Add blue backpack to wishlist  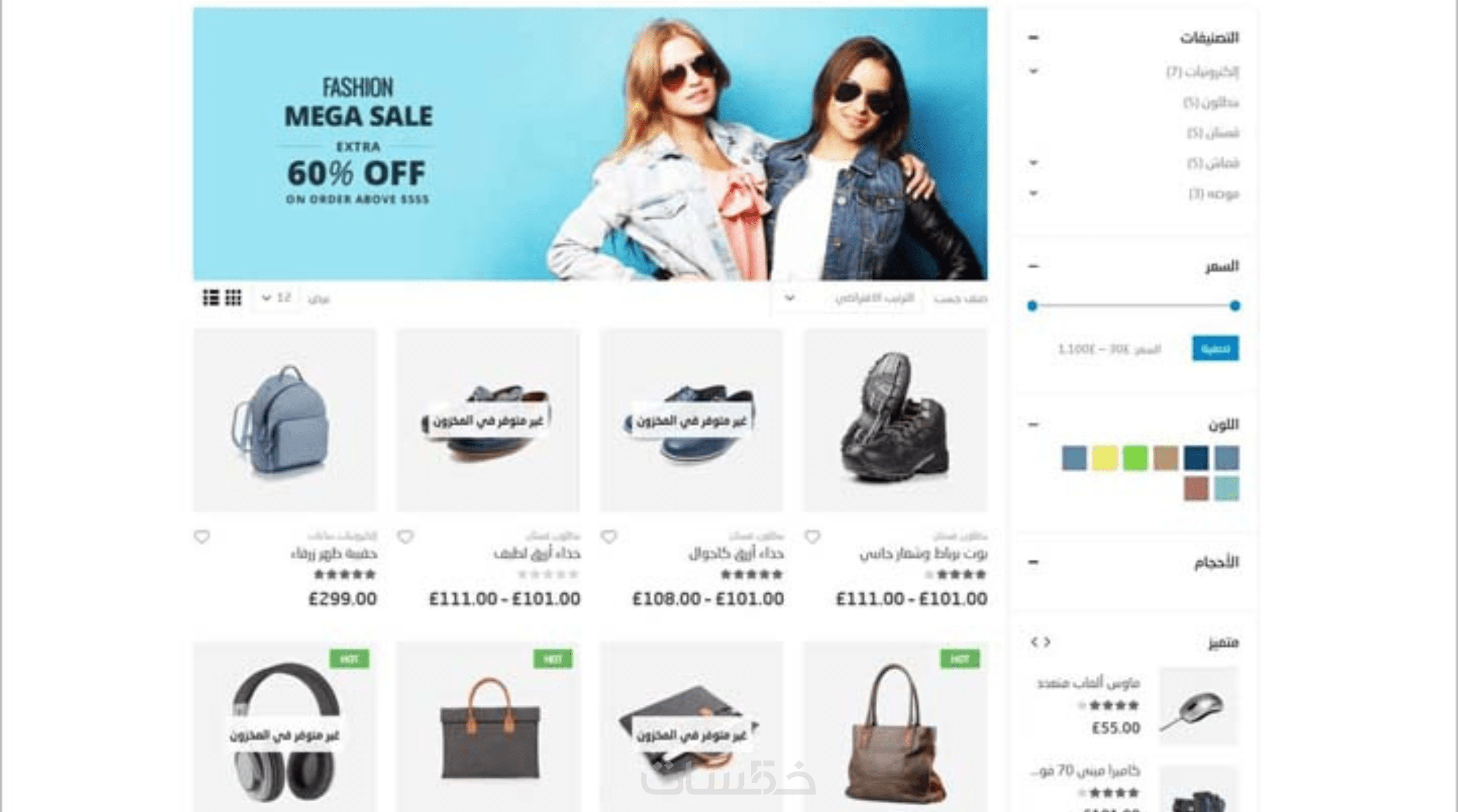point(202,536)
